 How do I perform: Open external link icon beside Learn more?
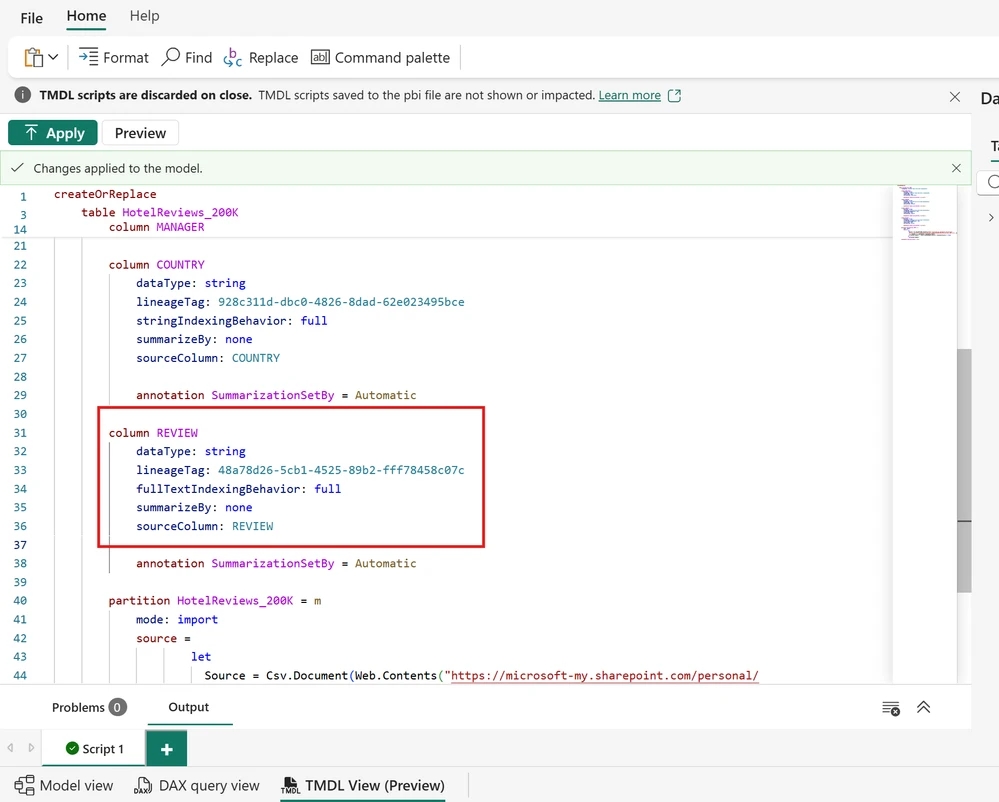(x=674, y=96)
